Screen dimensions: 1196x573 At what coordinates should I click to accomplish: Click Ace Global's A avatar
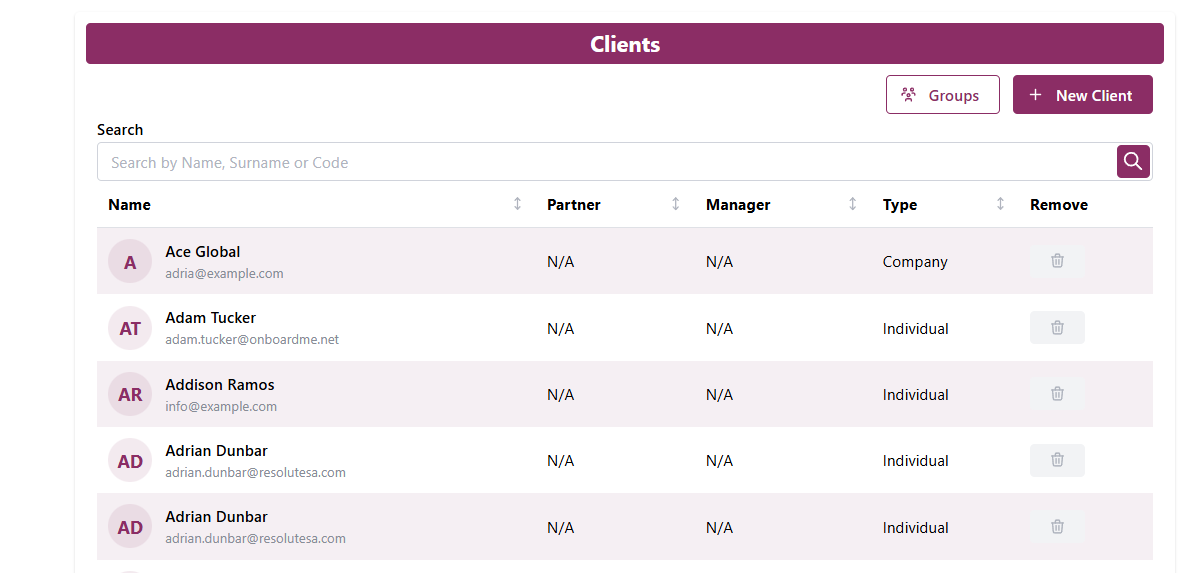[130, 262]
